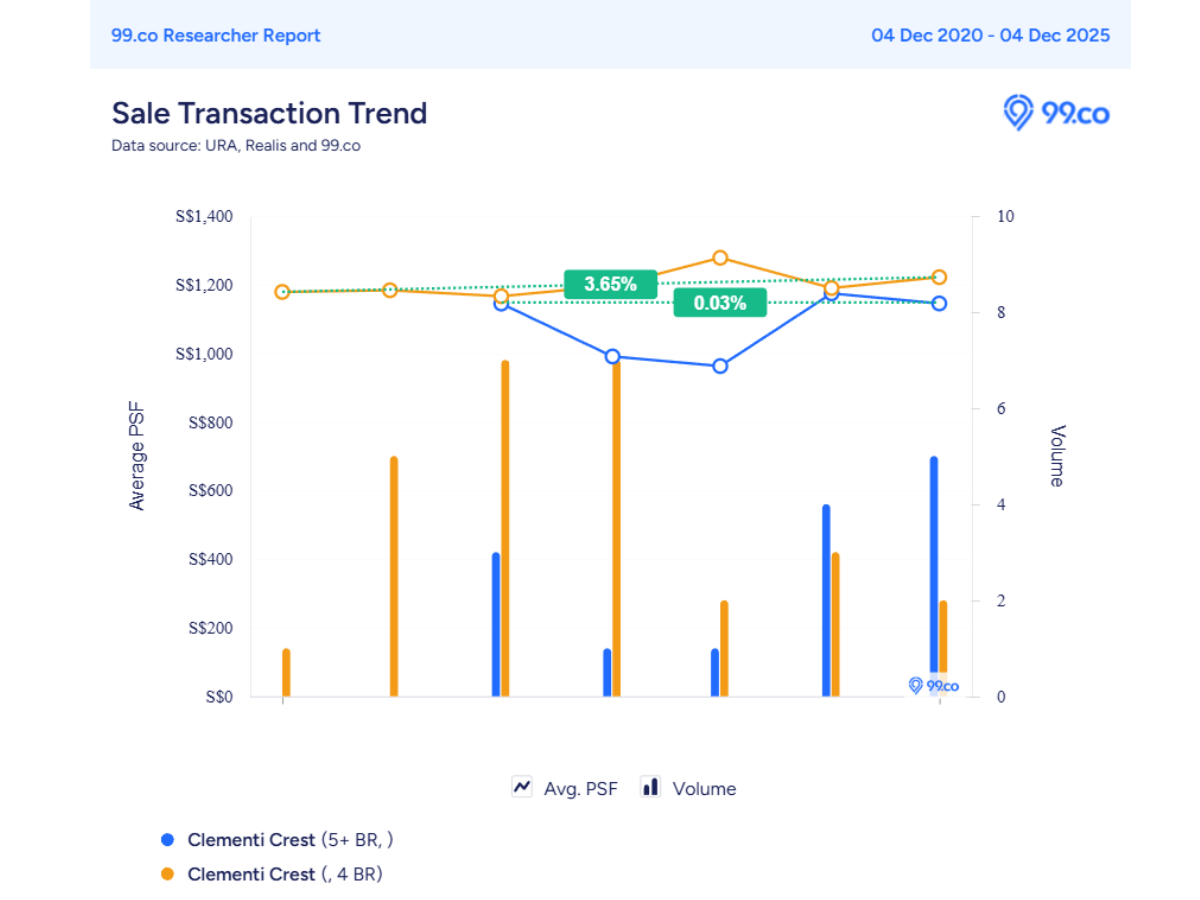Click the highest orange PSF point near S$1,280
This screenshot has width=1200, height=900.
(720, 258)
